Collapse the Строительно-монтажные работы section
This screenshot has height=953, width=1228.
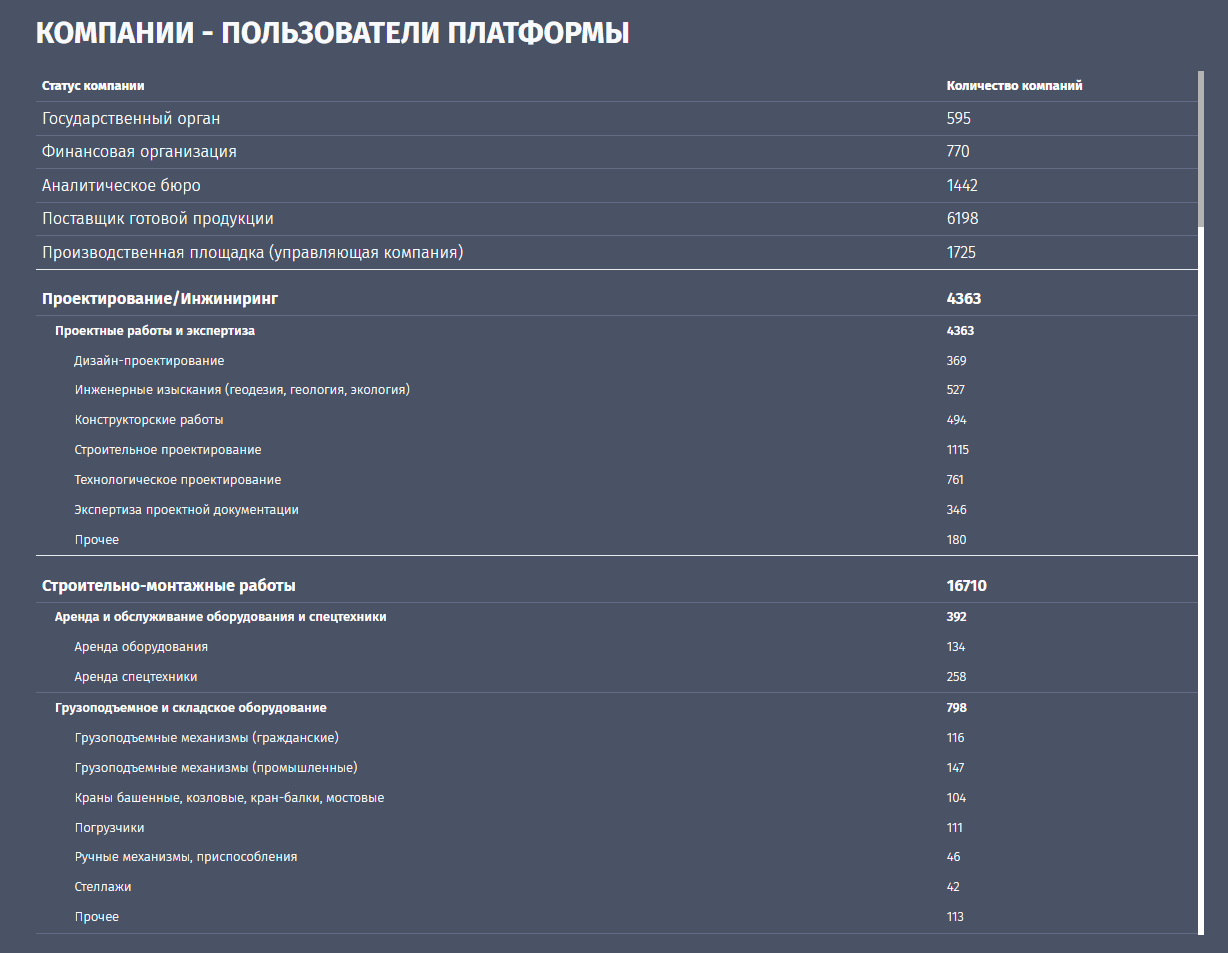click(168, 586)
